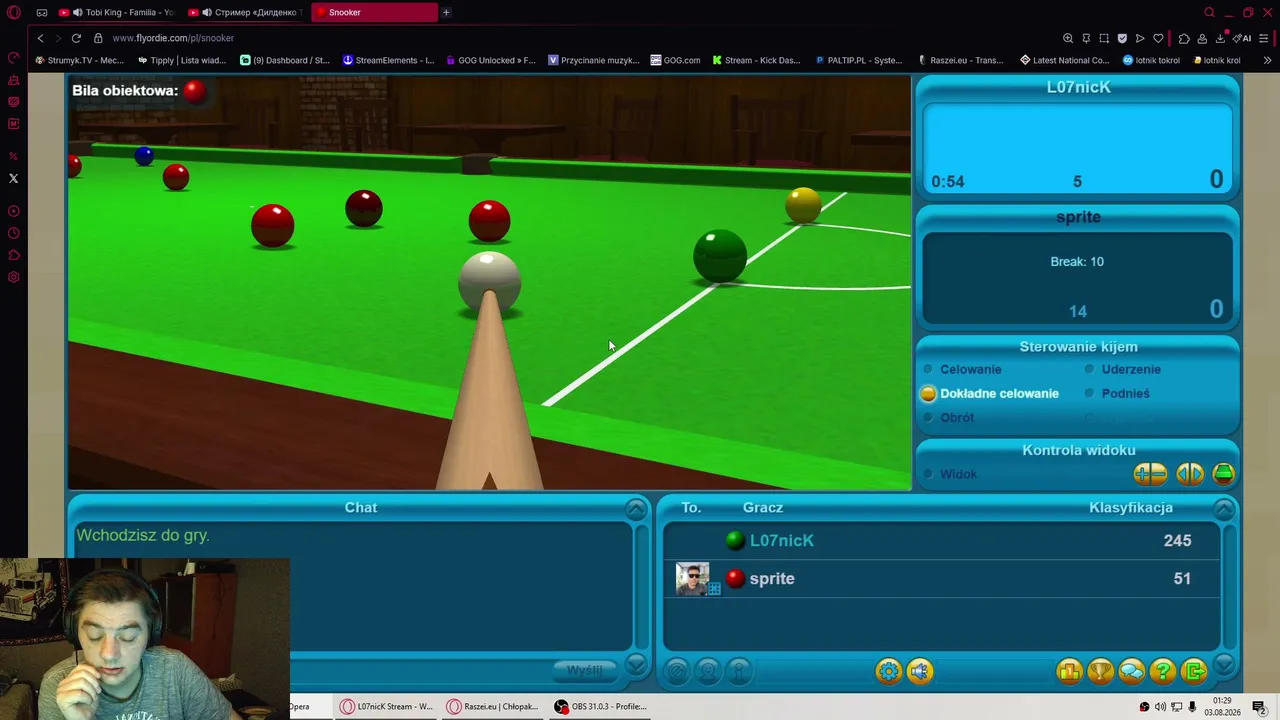Click player L07nicK in the list
Screen dimensions: 1280x720
coord(940,540)
